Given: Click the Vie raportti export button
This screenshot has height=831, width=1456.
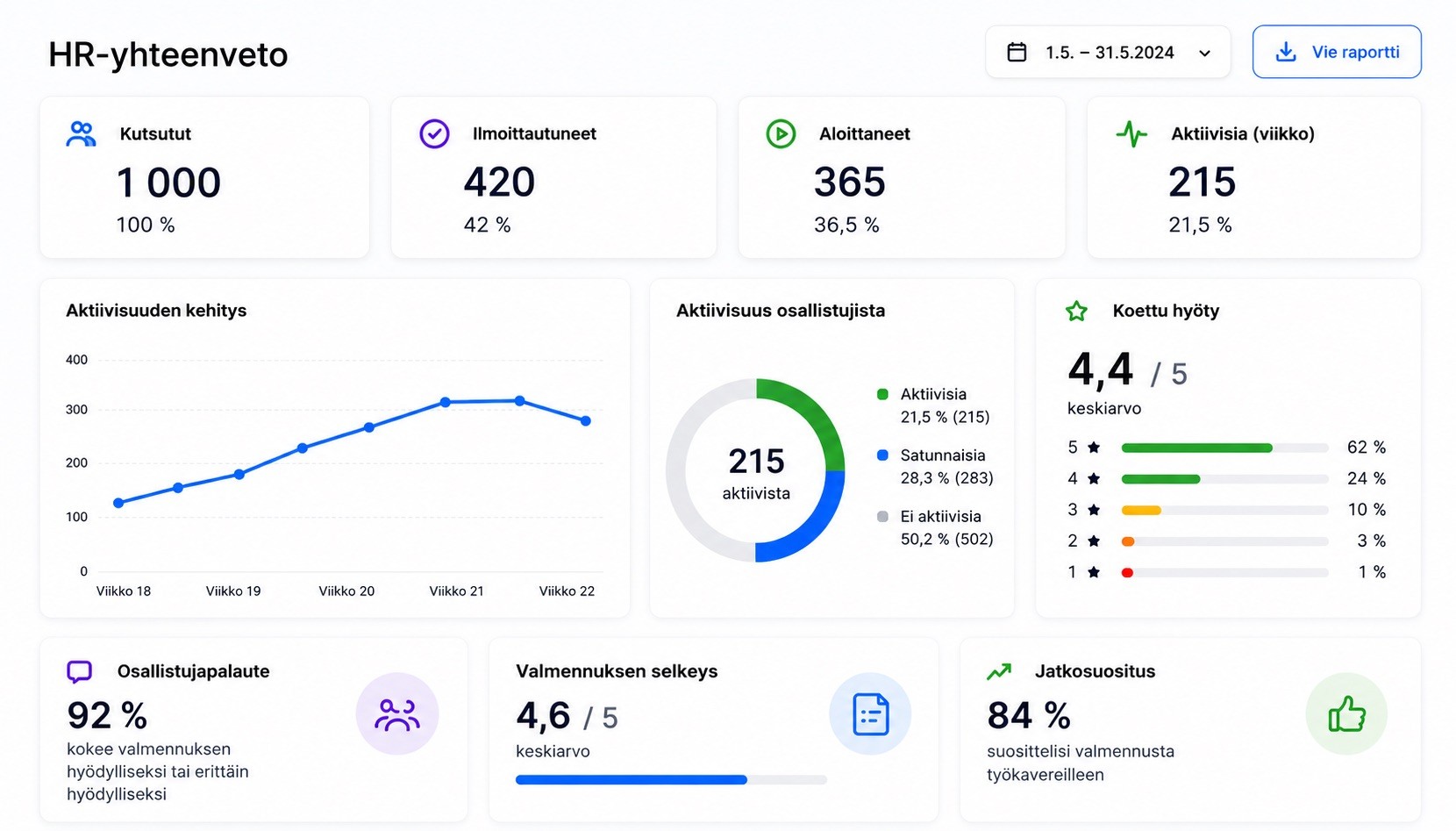Looking at the screenshot, I should pyautogui.click(x=1337, y=52).
